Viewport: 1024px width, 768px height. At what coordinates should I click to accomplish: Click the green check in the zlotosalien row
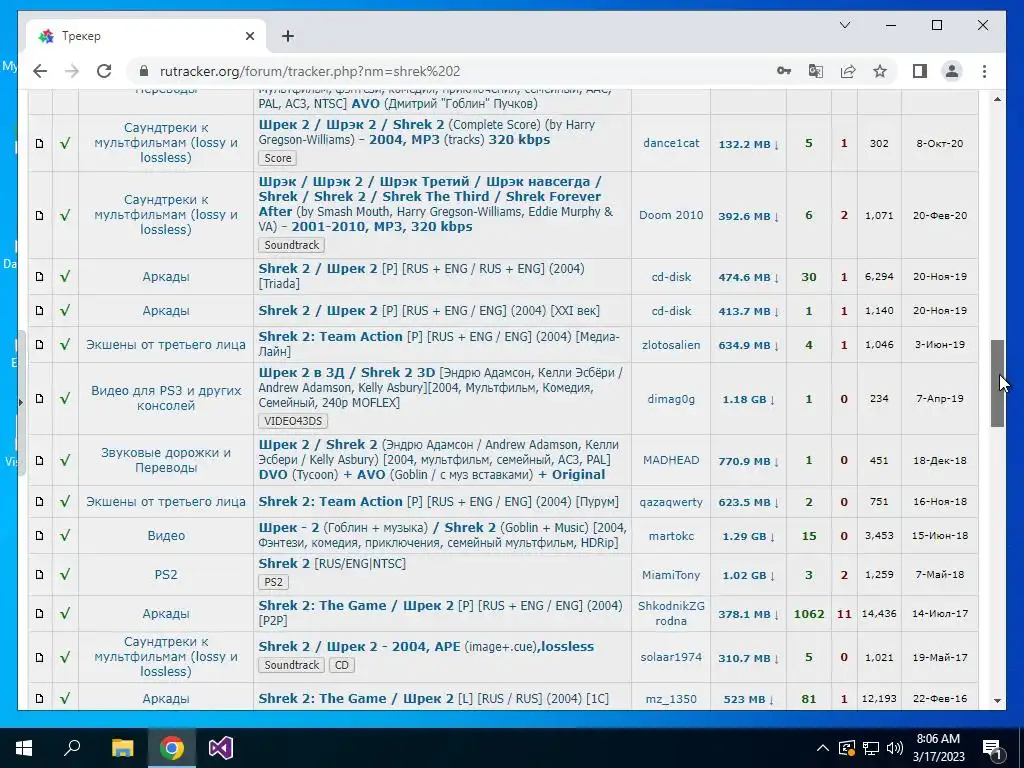[65, 345]
